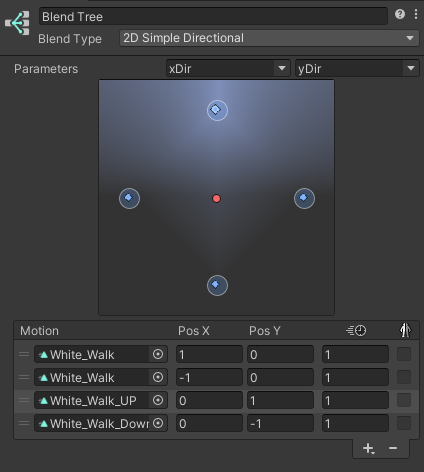Open the Blend Tree three-dot options menu
Viewport: 424px width, 472px height.
[x=416, y=14]
